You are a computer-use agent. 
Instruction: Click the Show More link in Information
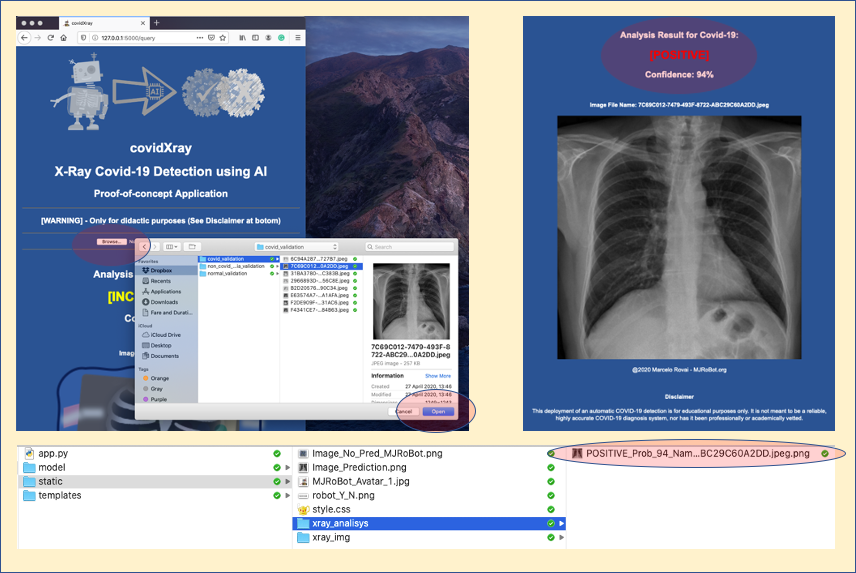(438, 376)
